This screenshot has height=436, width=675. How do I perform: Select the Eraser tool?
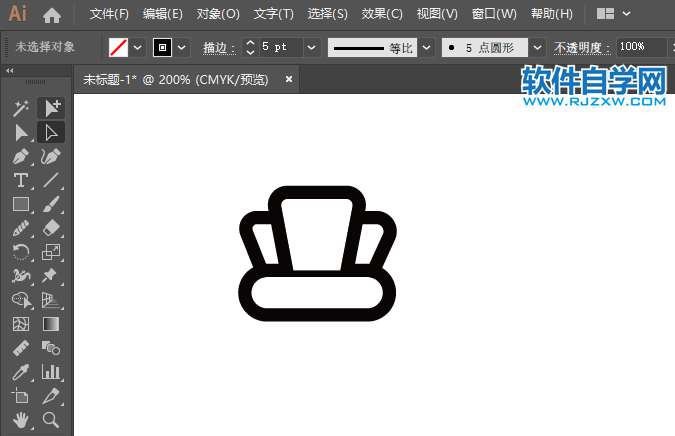click(x=50, y=229)
